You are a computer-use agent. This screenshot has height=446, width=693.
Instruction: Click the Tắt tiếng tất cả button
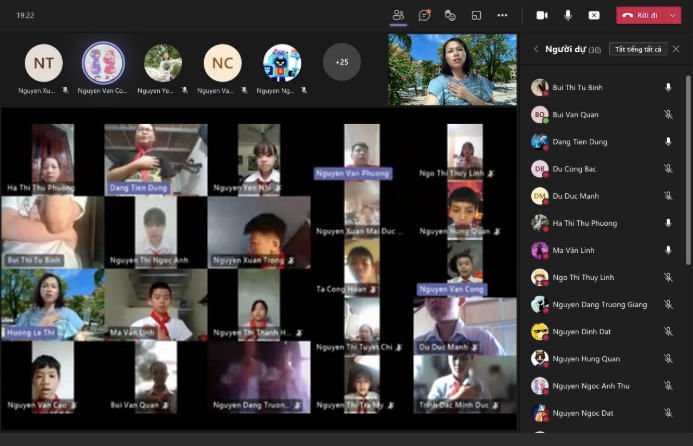pos(638,49)
